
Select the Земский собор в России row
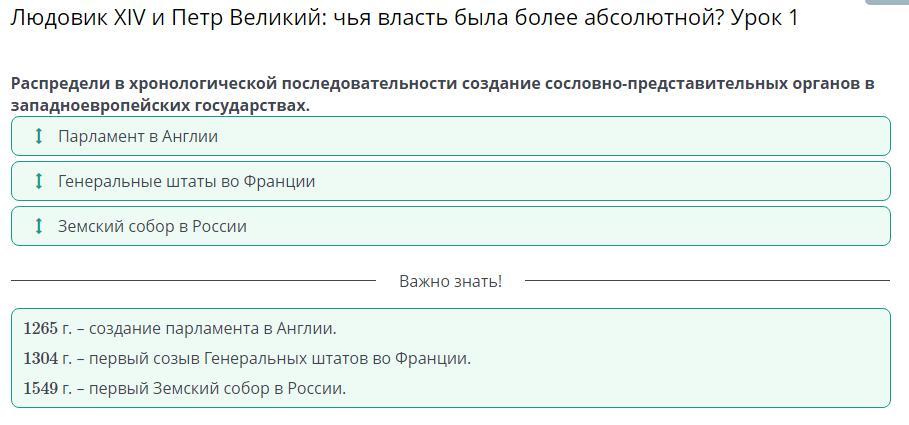[450, 226]
